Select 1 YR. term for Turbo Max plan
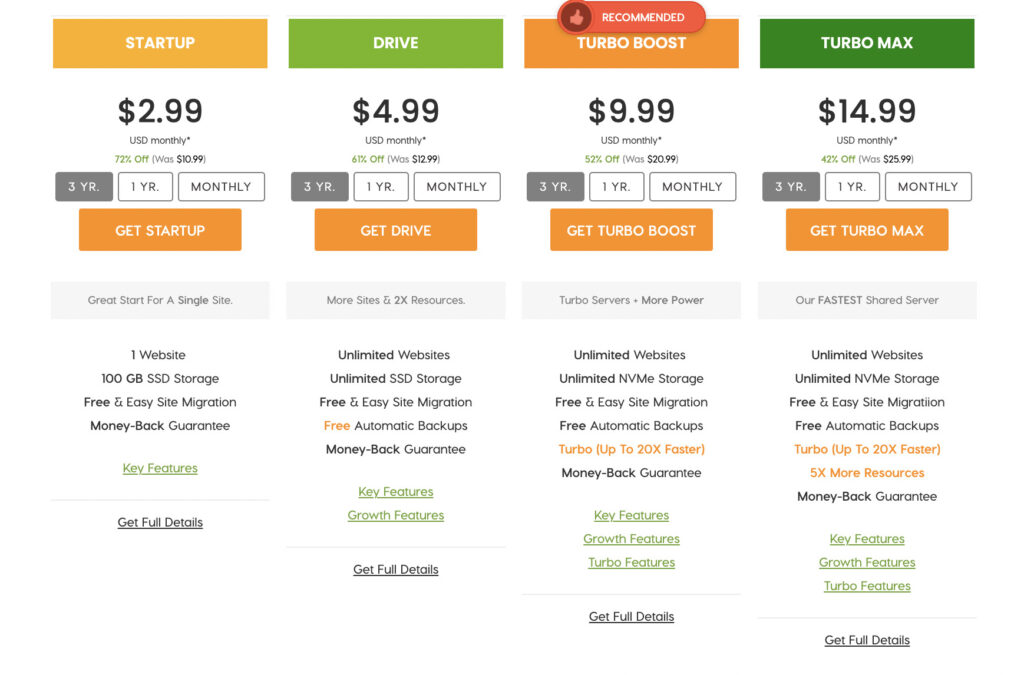The image size is (1024, 675). (852, 187)
